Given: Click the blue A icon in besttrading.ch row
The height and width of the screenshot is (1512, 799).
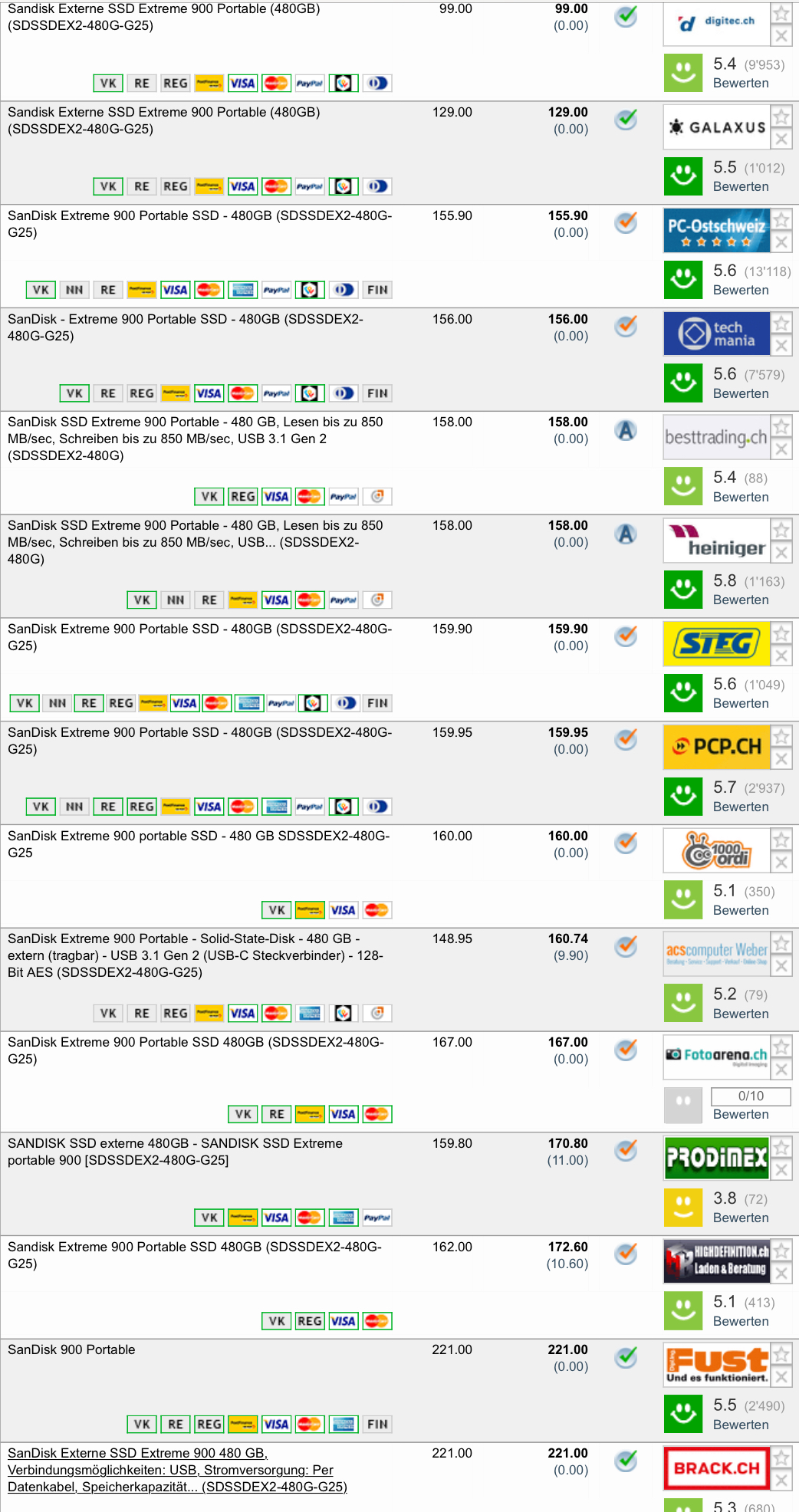Looking at the screenshot, I should point(626,431).
